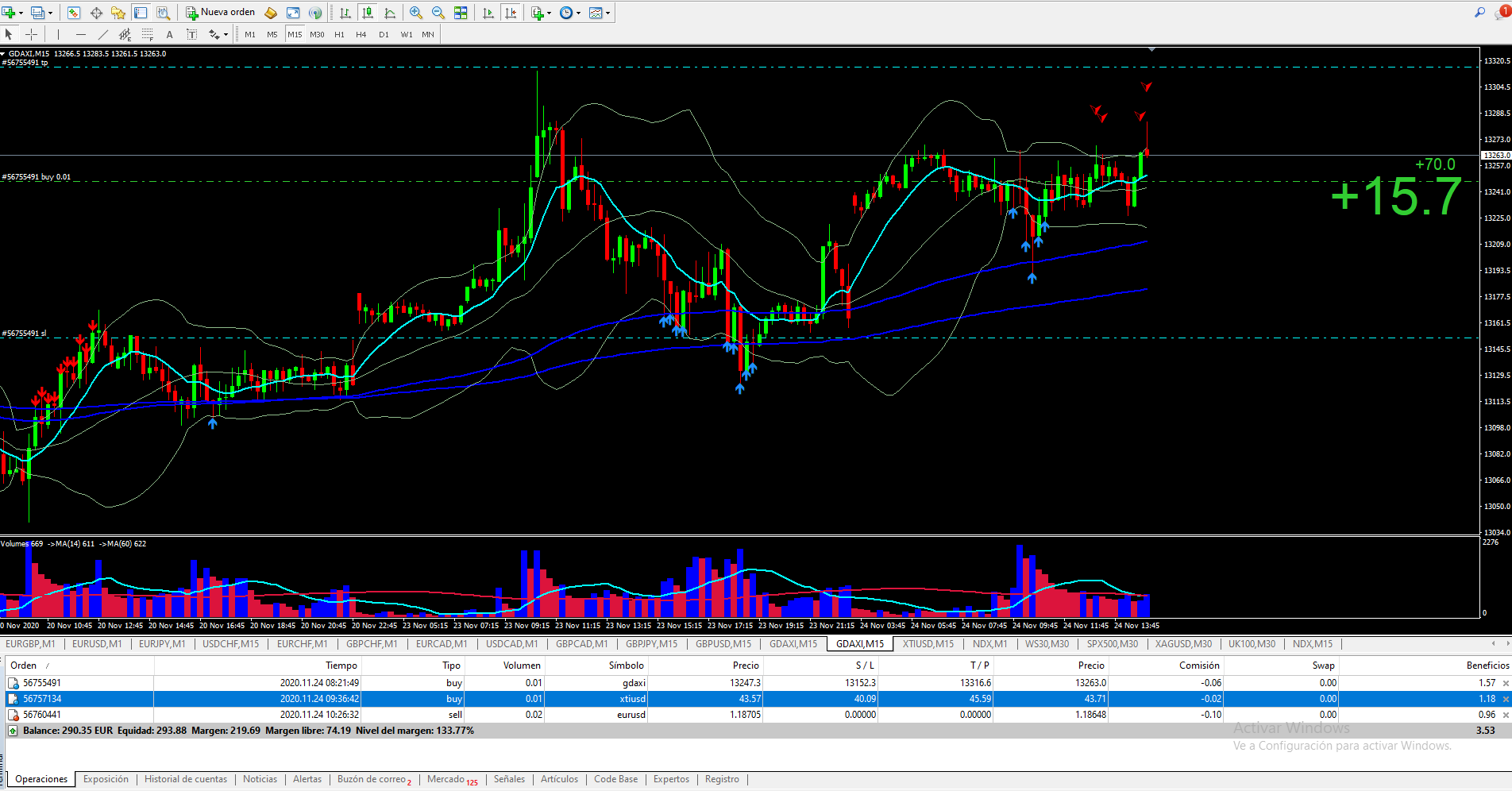Image resolution: width=1512 pixels, height=791 pixels.
Task: Launch MetaEditor from the toolbar
Action: pos(271,13)
